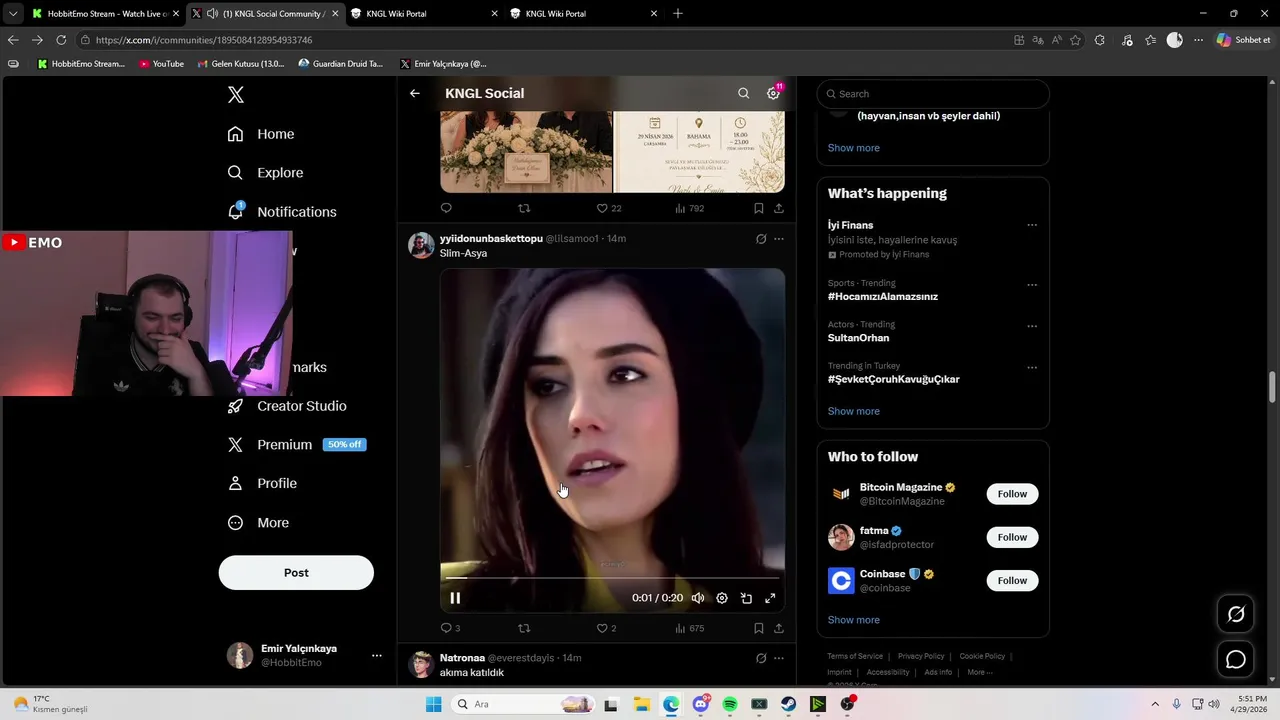This screenshot has width=1280, height=720.
Task: Pause the Slim-Asya video
Action: click(x=455, y=598)
